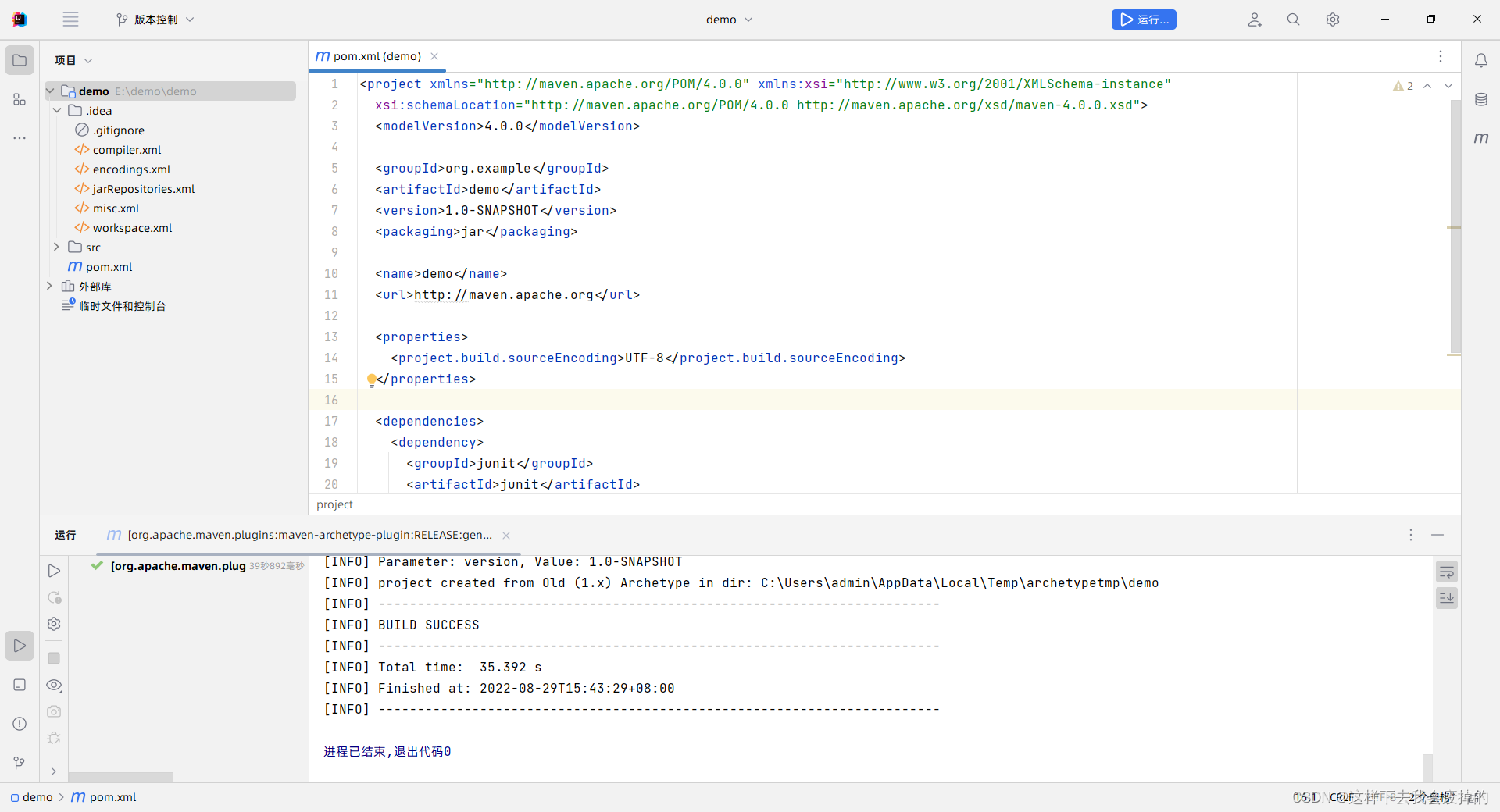Show more tool windows ellipsis
The image size is (1500, 812).
click(20, 138)
